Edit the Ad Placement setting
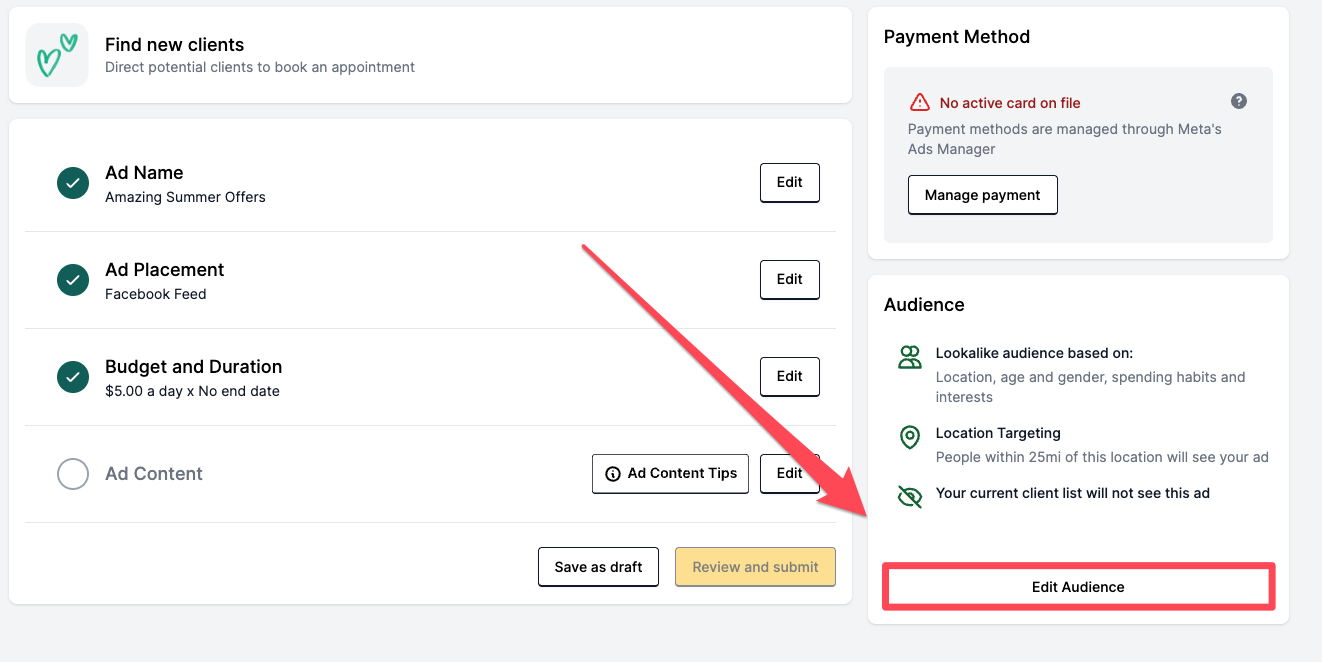1322x662 pixels. (789, 280)
